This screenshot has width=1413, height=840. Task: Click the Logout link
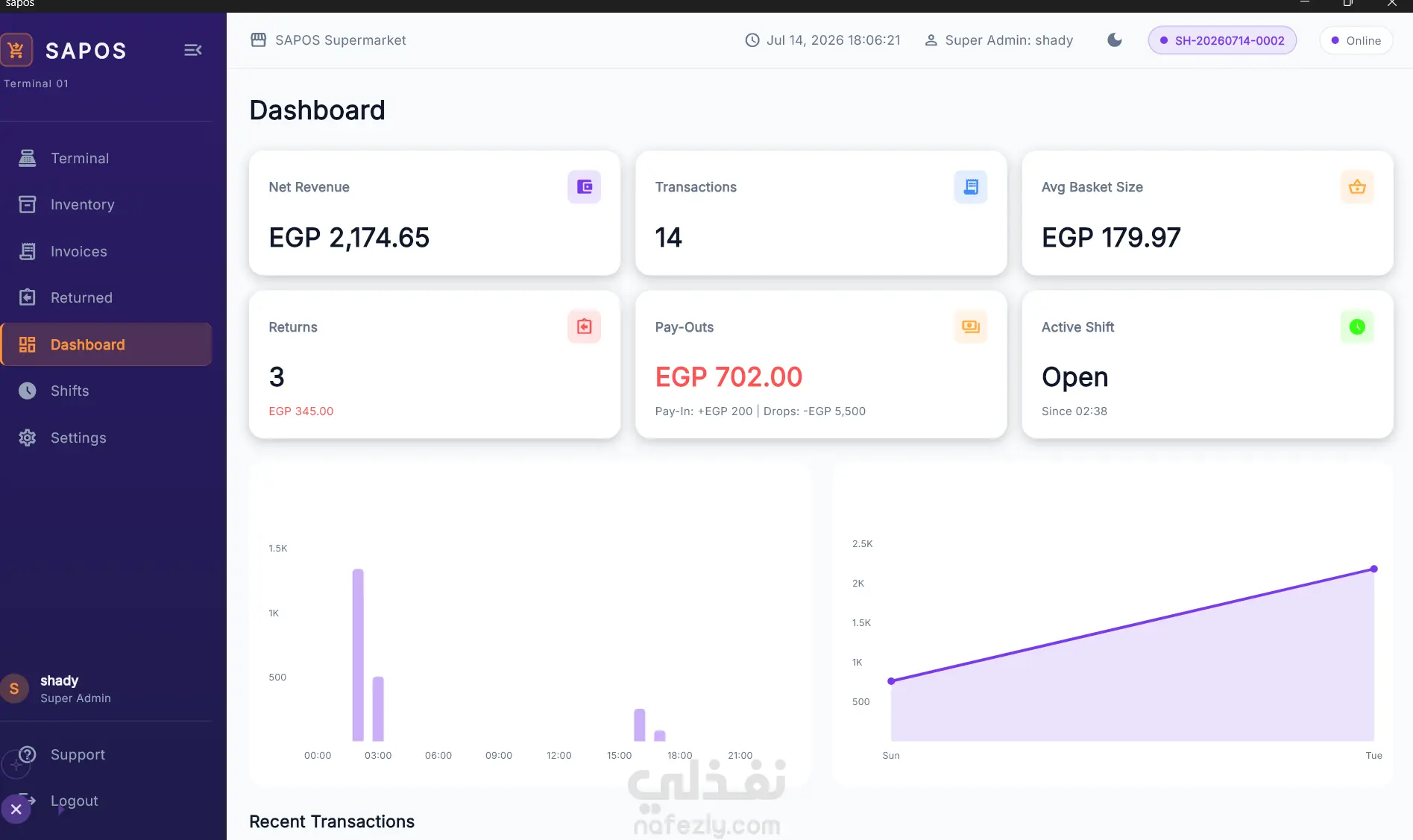75,800
